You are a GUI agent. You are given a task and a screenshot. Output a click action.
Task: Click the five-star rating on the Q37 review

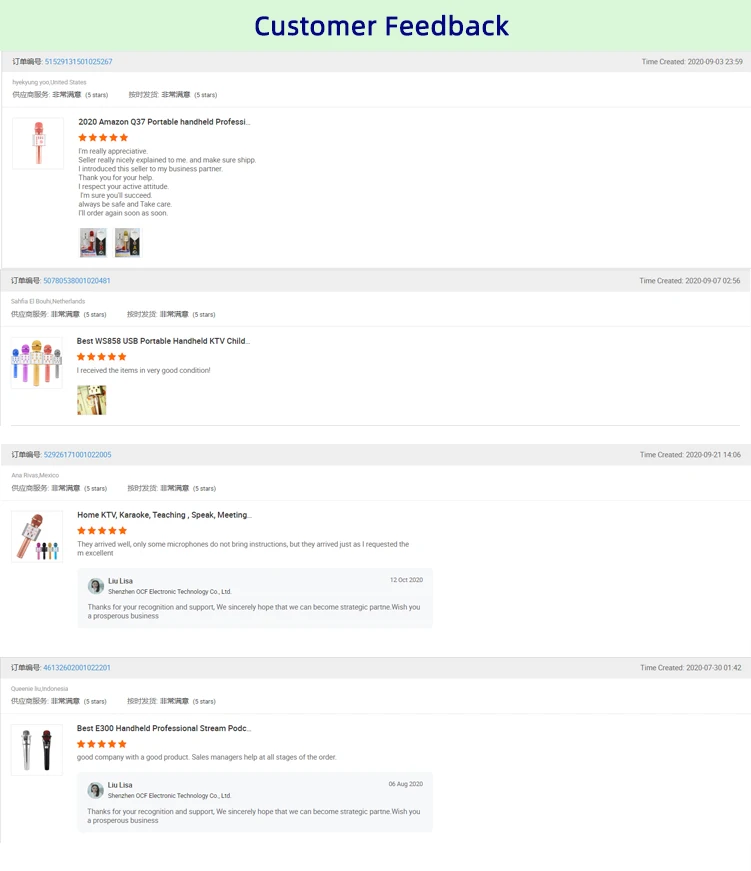click(103, 138)
